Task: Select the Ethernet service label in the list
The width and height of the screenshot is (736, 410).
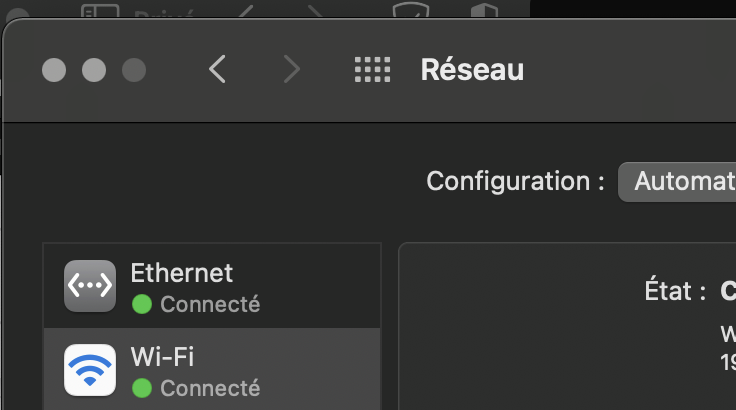Action: 182,273
